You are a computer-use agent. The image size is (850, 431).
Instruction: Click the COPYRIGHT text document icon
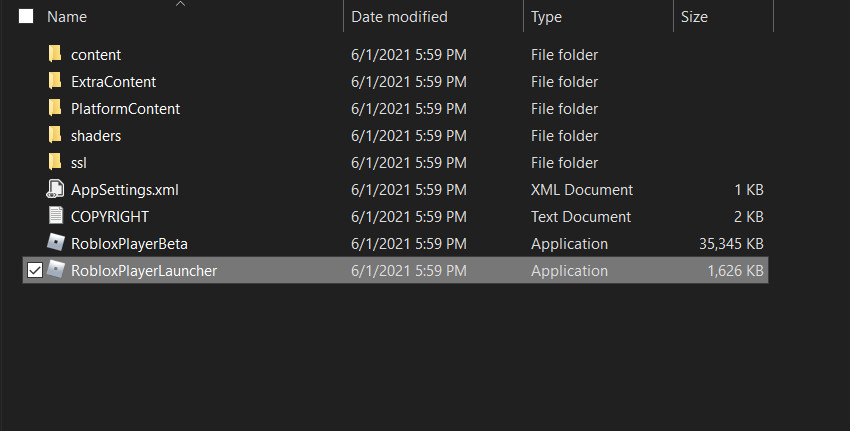click(x=55, y=216)
